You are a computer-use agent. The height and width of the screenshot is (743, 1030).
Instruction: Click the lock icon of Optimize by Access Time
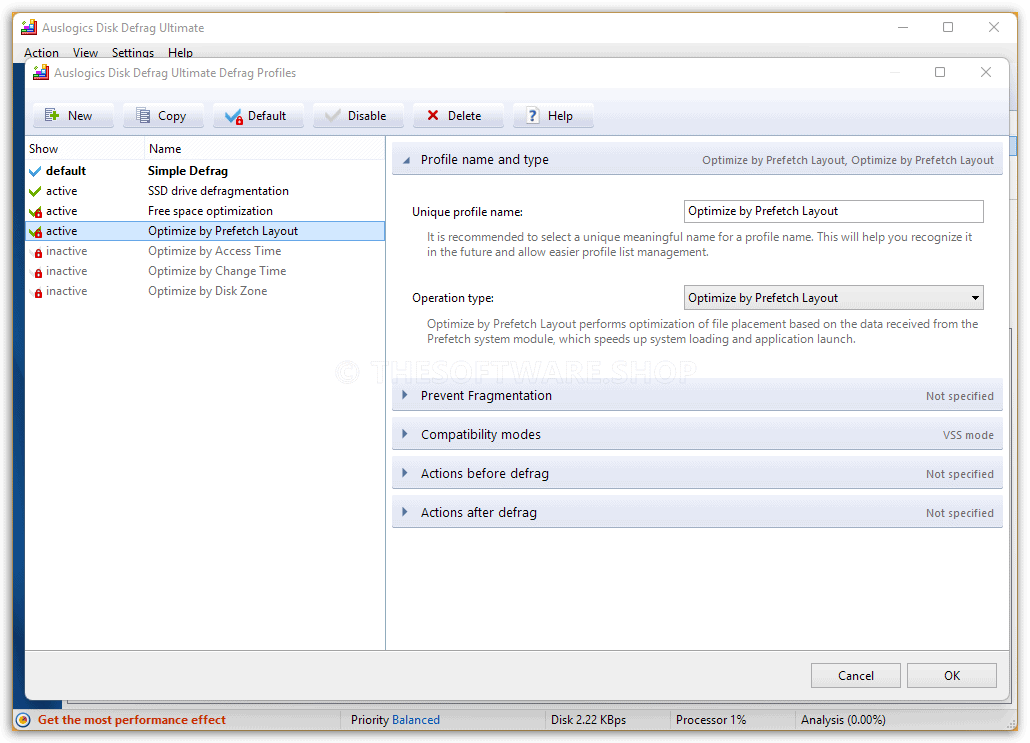coord(37,252)
